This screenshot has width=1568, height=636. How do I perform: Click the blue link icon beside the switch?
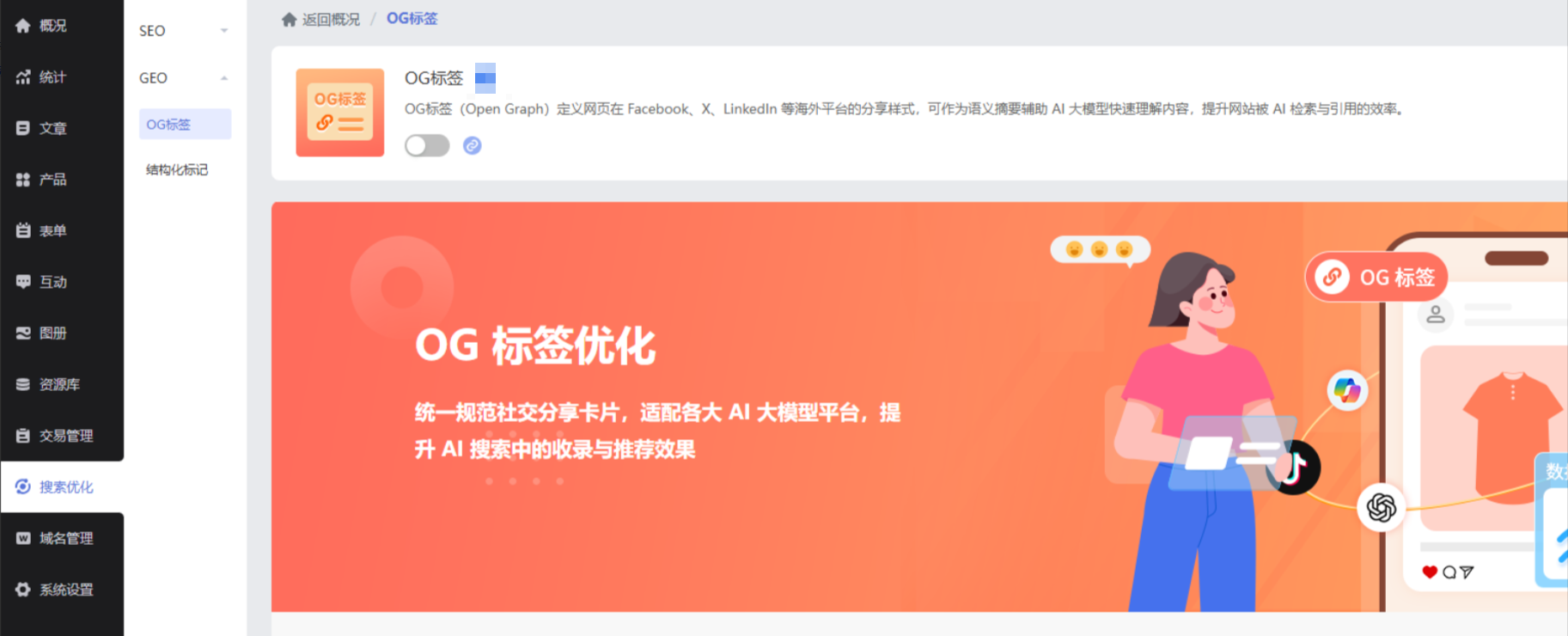click(473, 145)
